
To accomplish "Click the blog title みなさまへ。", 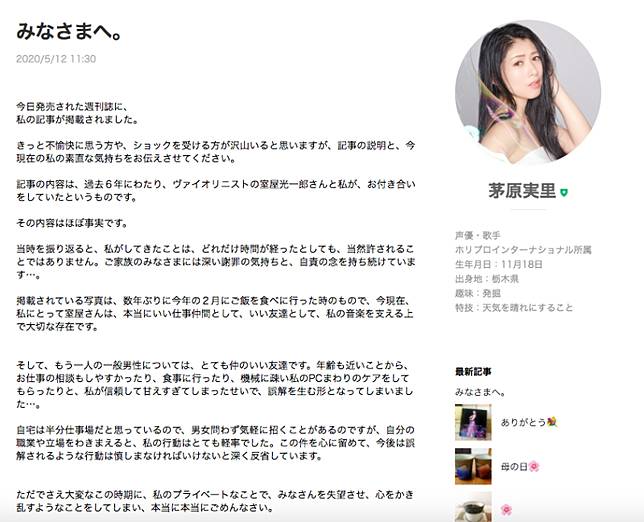I will click(x=69, y=32).
